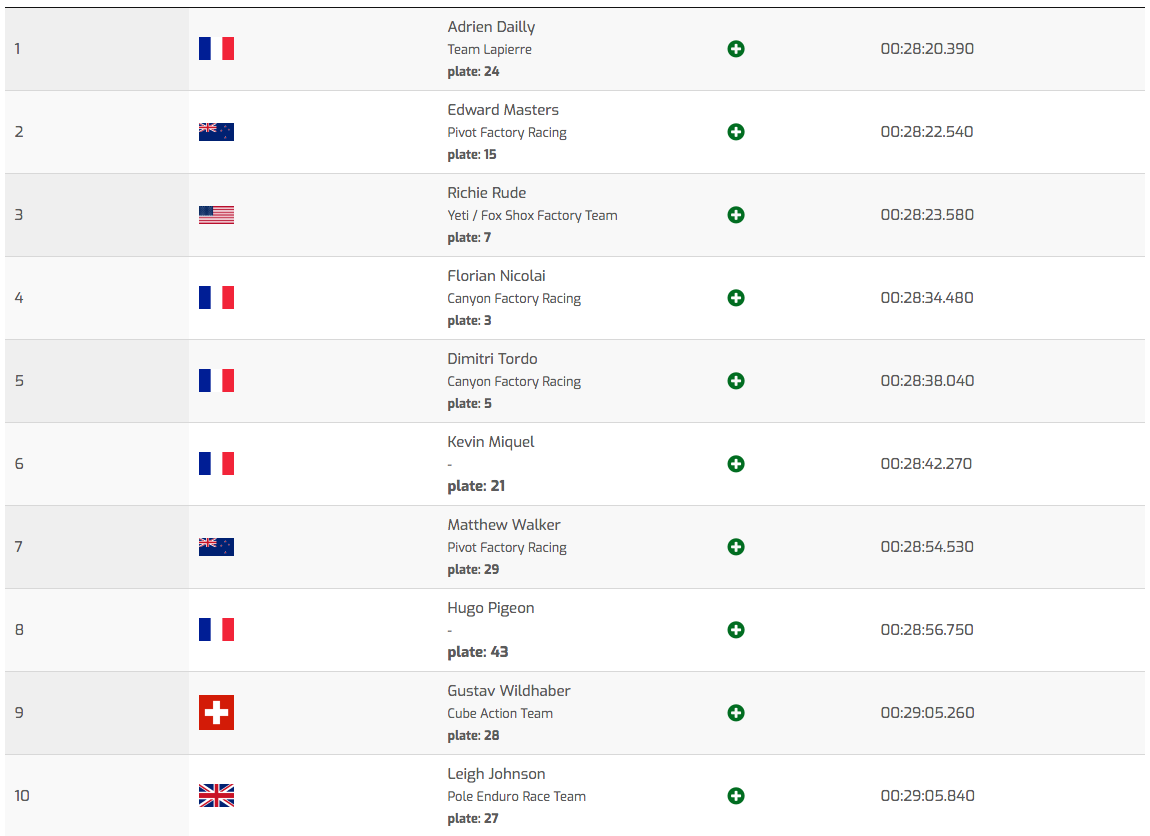Select Kevin Miquel's time 00:28:42.270
This screenshot has width=1150, height=836.
click(x=926, y=464)
